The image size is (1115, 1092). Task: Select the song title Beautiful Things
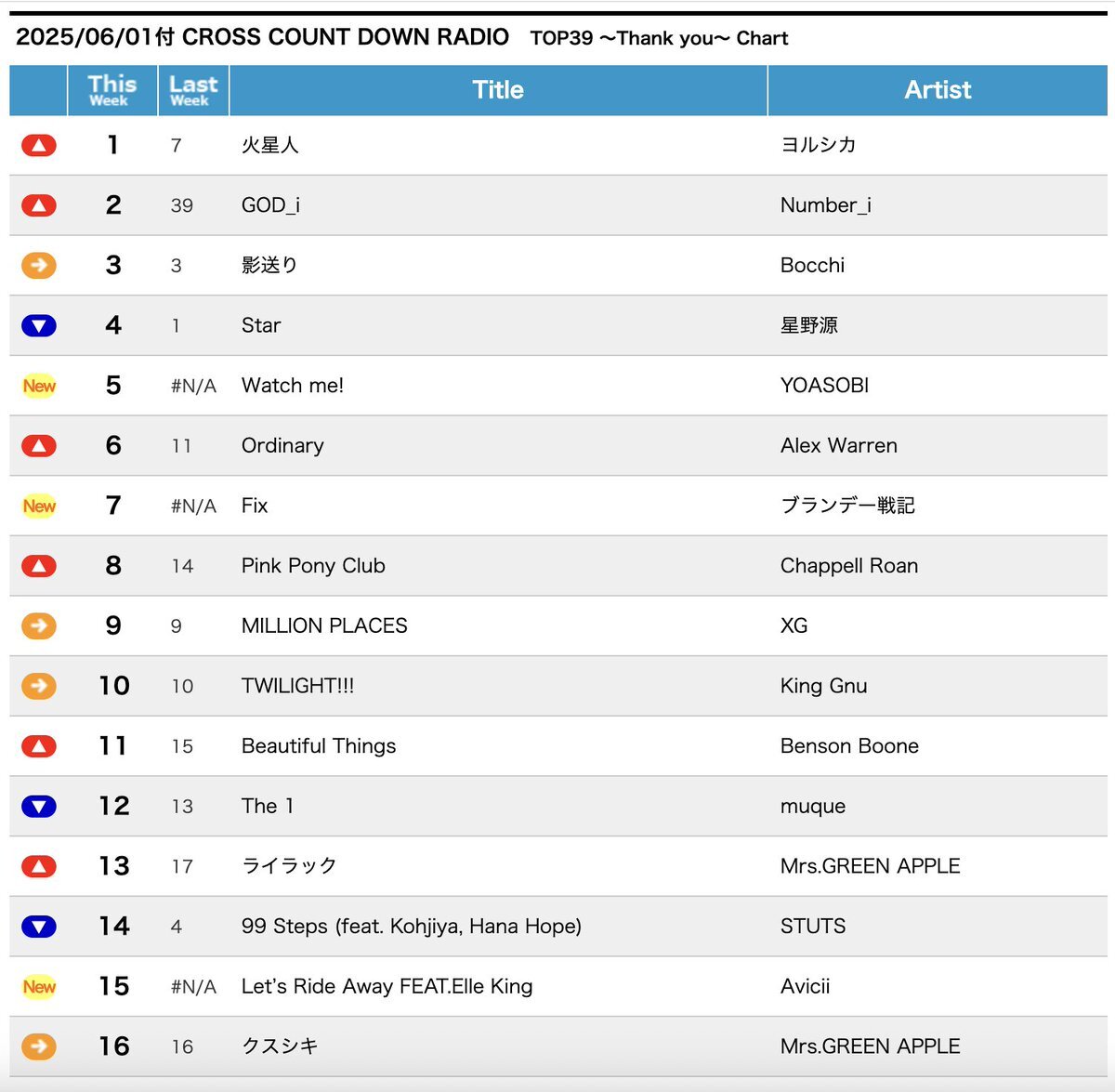319,746
